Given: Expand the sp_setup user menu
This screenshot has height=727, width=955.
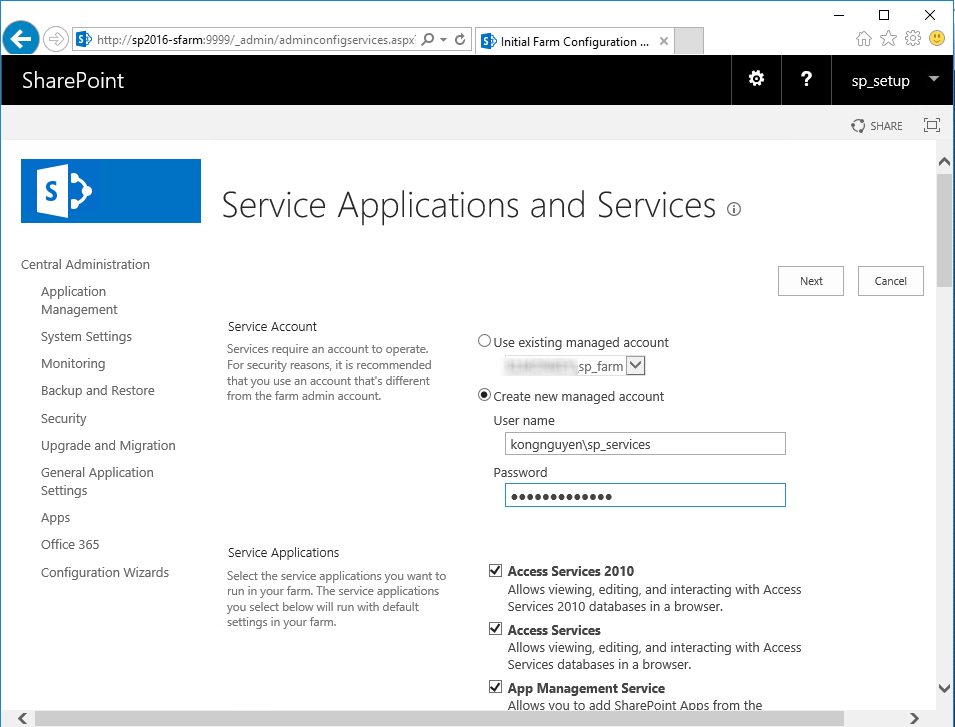Looking at the screenshot, I should pyautogui.click(x=893, y=80).
